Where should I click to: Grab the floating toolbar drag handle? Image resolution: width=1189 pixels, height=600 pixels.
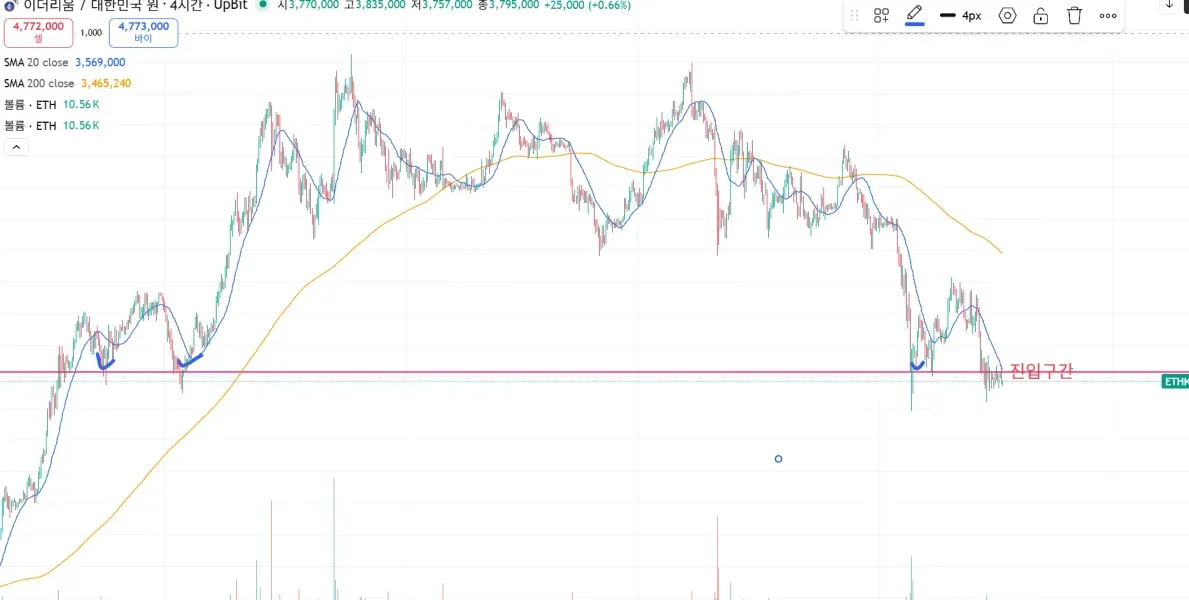click(855, 16)
